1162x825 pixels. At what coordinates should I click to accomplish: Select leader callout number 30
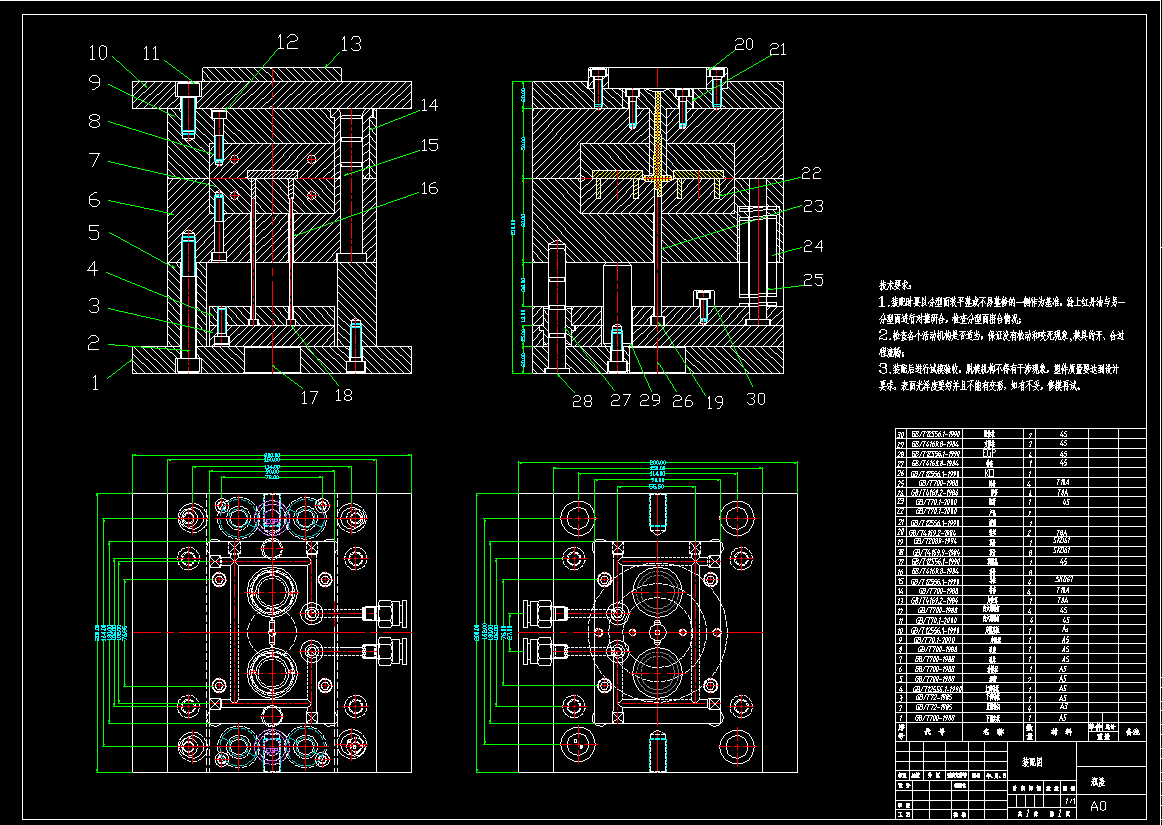[755, 399]
